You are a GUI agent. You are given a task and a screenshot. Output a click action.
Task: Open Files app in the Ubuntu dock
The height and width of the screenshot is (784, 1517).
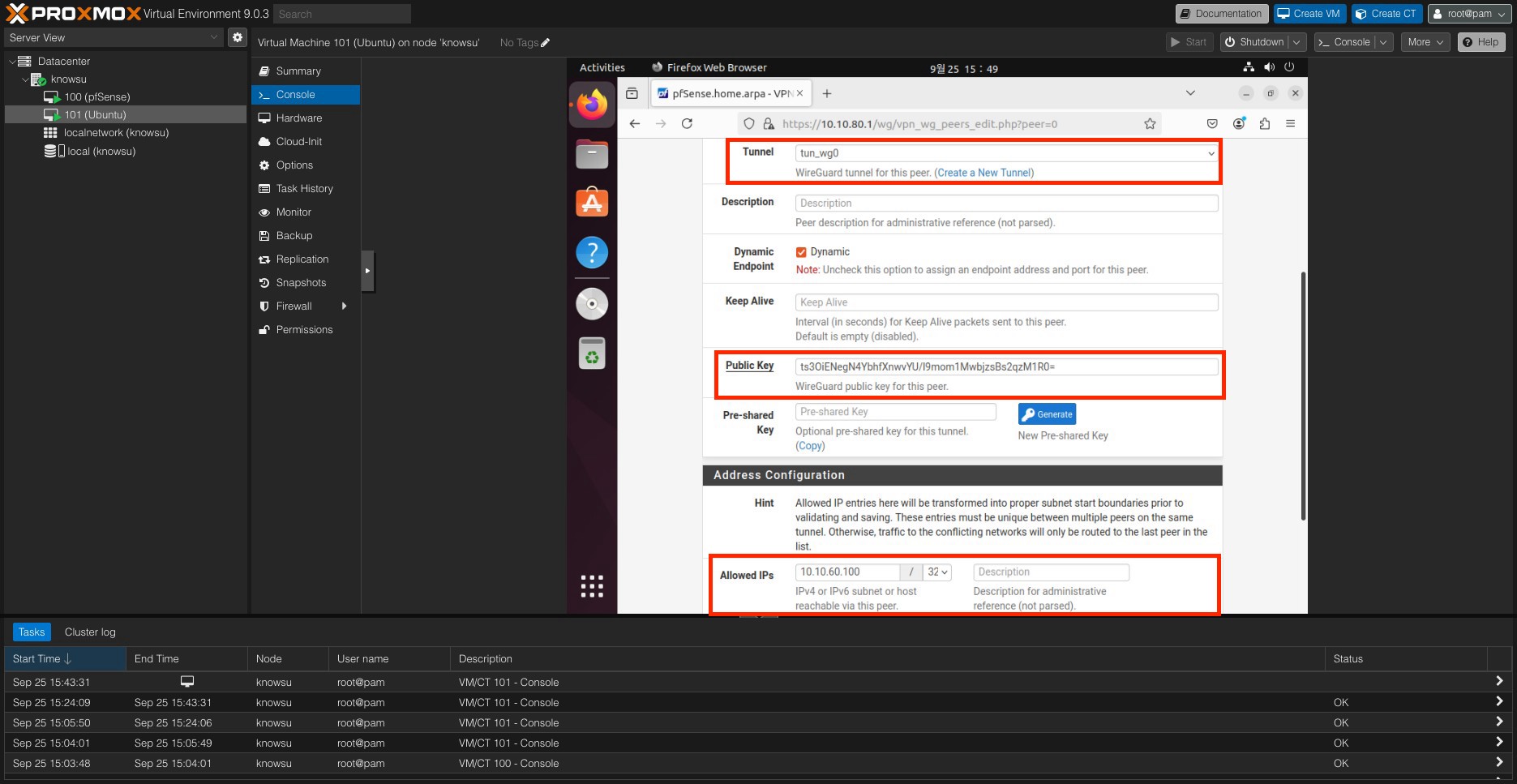[x=592, y=153]
